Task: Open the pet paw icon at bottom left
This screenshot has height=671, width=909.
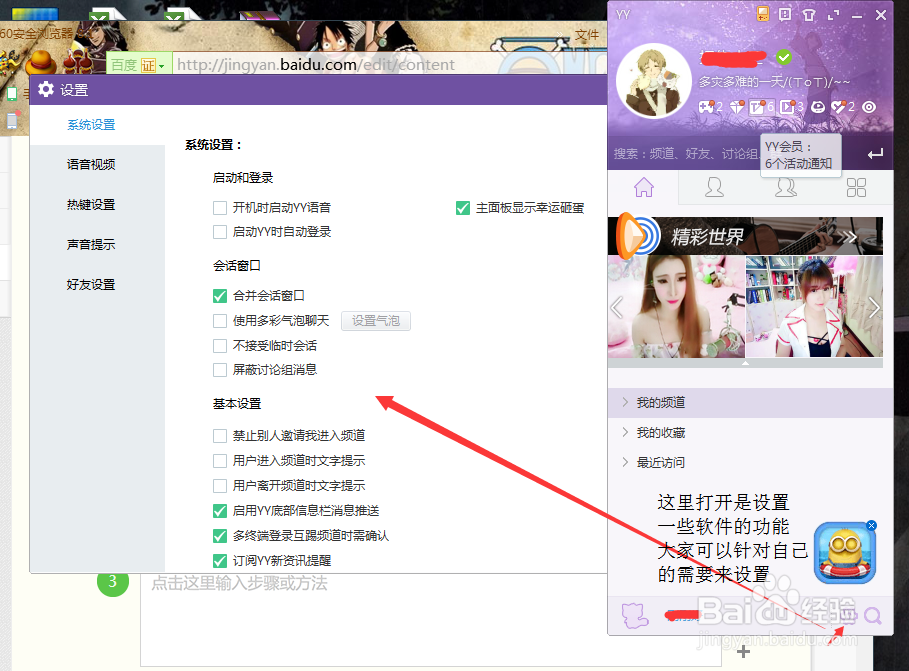Action: [634, 615]
